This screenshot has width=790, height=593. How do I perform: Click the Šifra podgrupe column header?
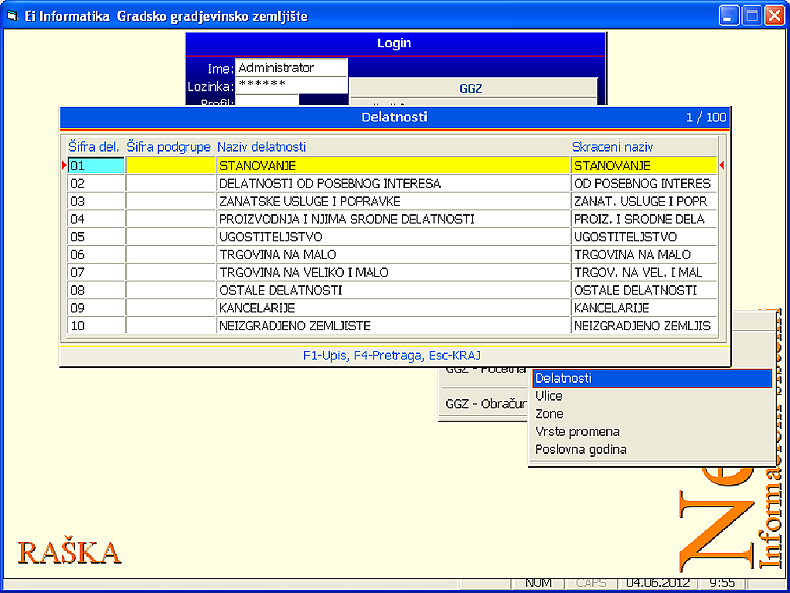coord(169,147)
